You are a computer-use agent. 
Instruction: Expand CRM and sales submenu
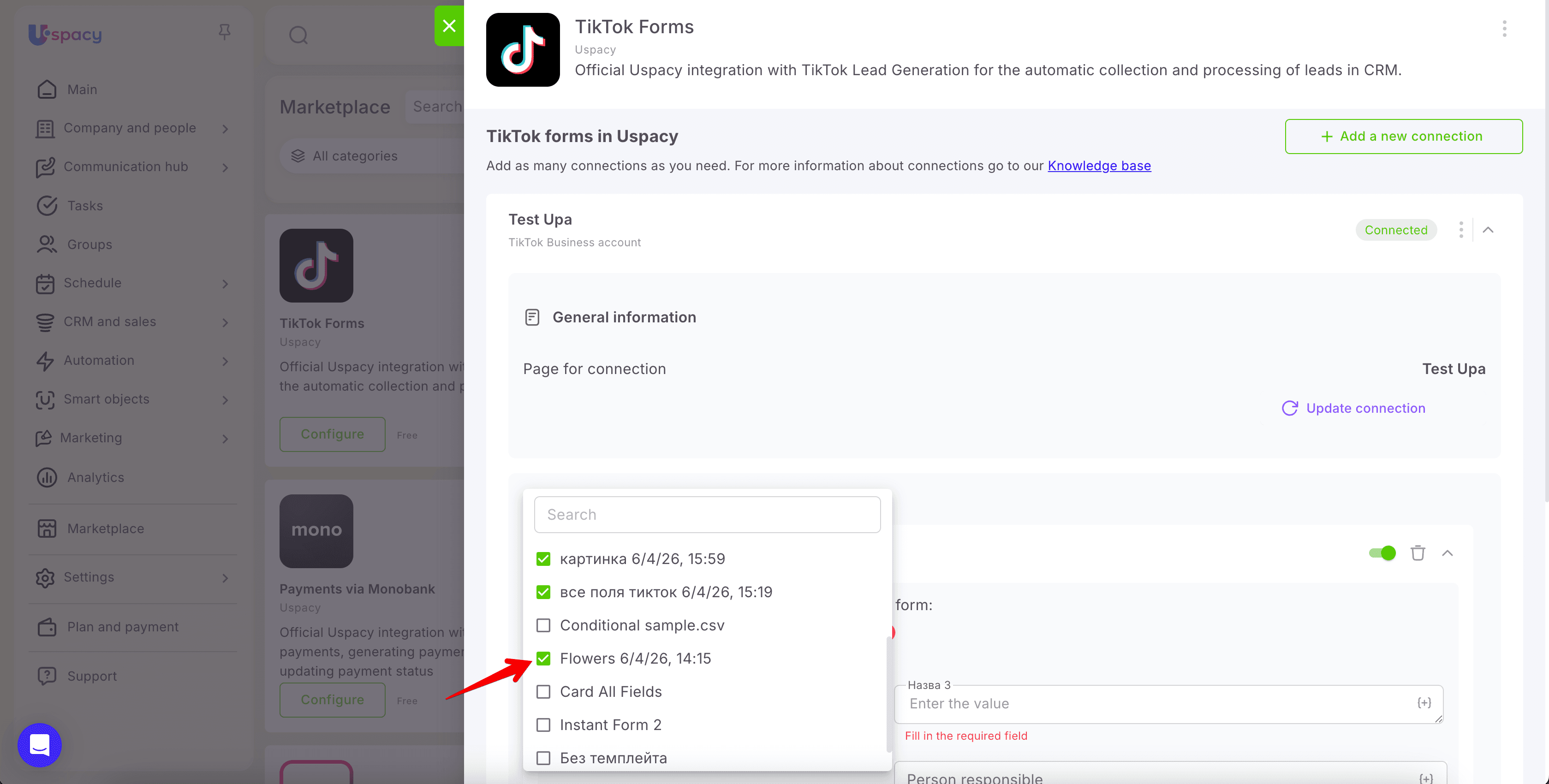(226, 322)
